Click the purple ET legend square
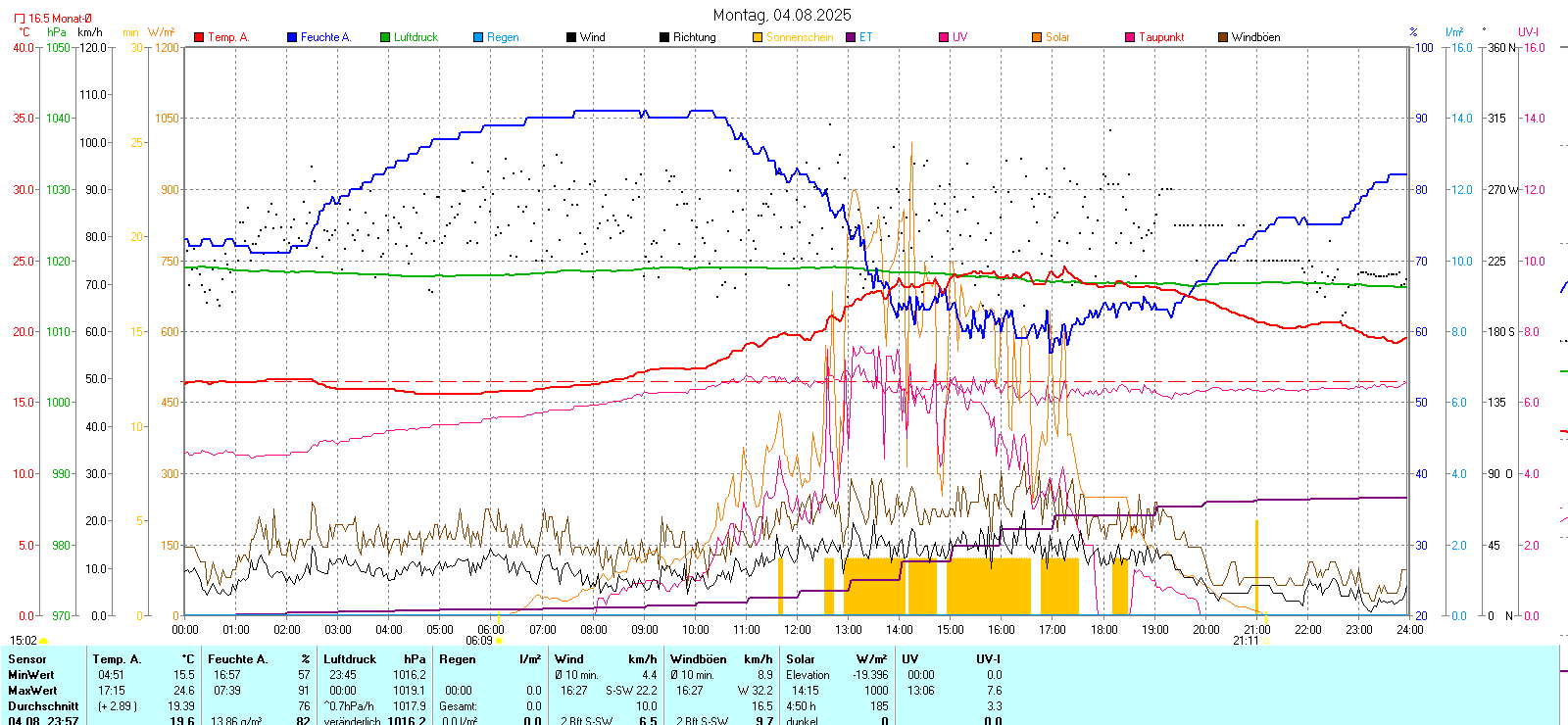The width and height of the screenshot is (1568, 725). (851, 37)
